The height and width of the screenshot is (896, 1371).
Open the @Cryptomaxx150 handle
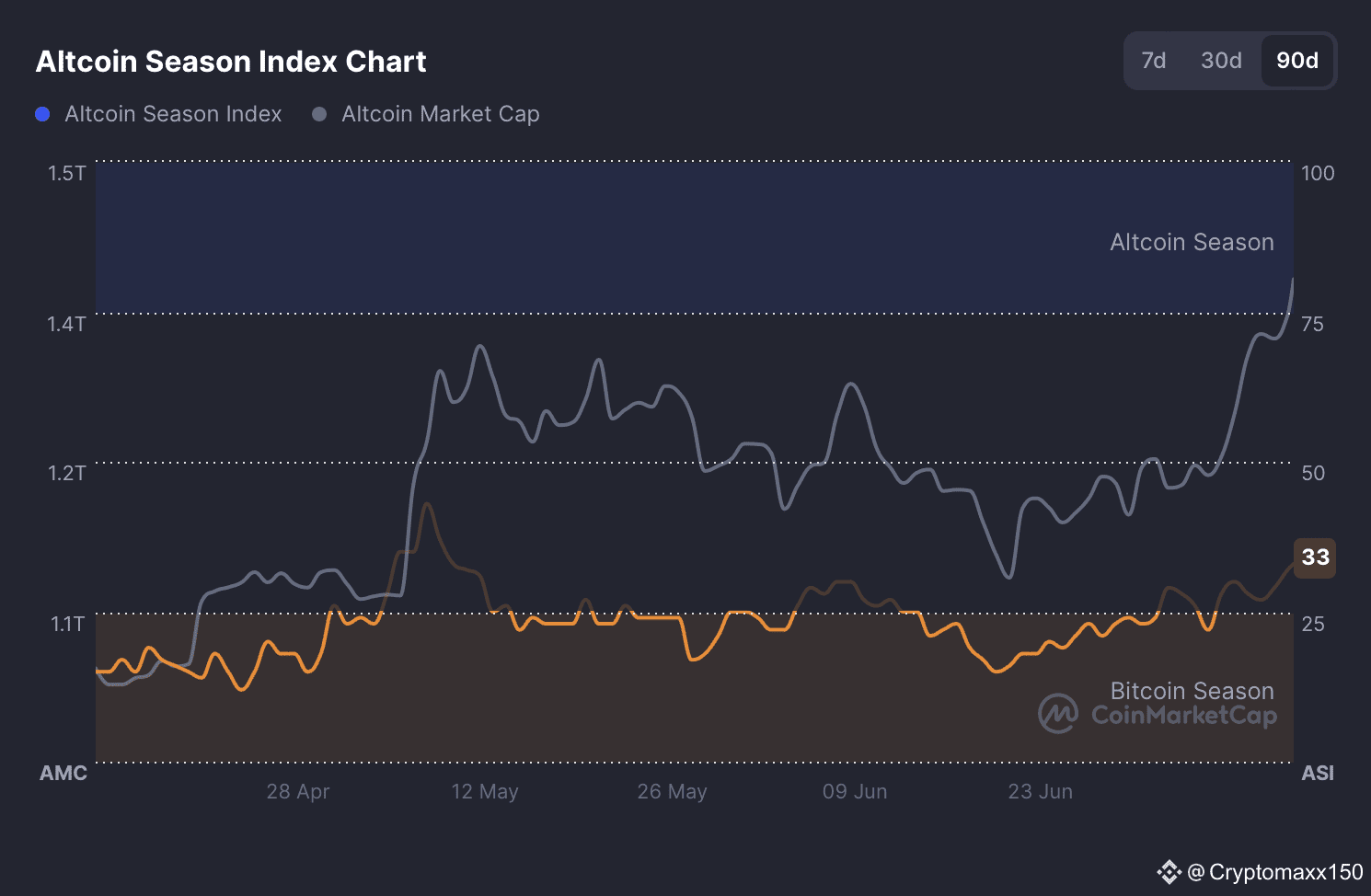point(1275,872)
